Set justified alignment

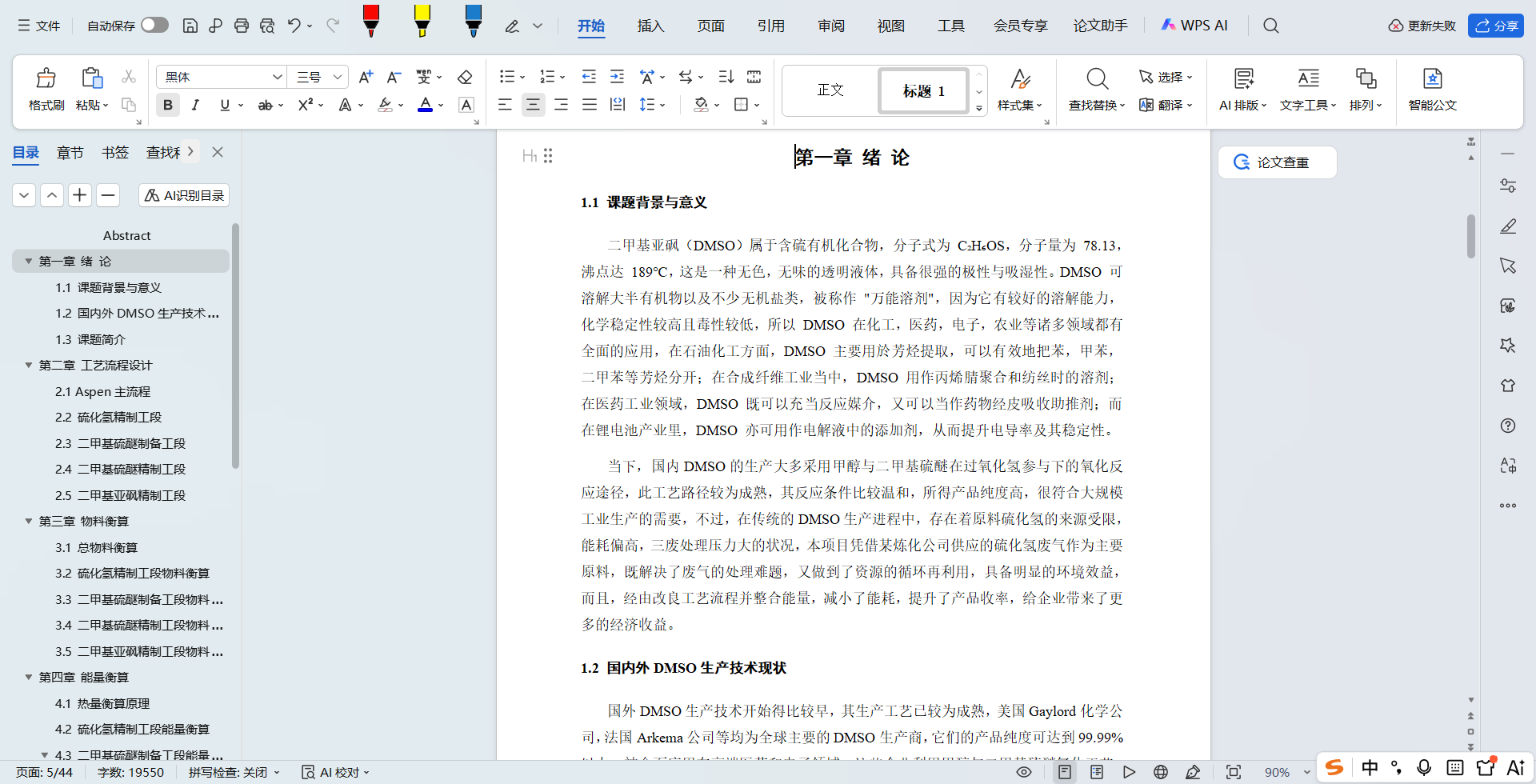pyautogui.click(x=590, y=105)
